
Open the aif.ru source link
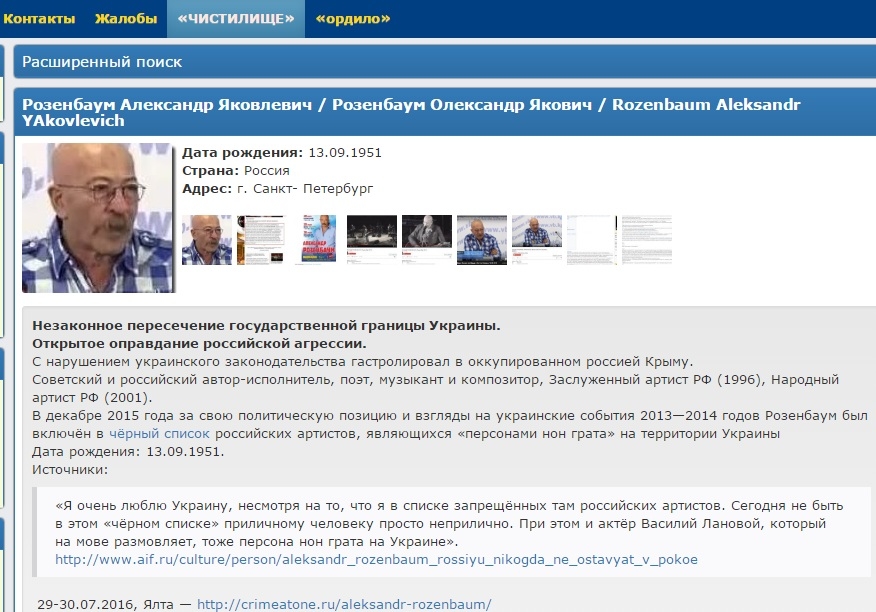376,559
